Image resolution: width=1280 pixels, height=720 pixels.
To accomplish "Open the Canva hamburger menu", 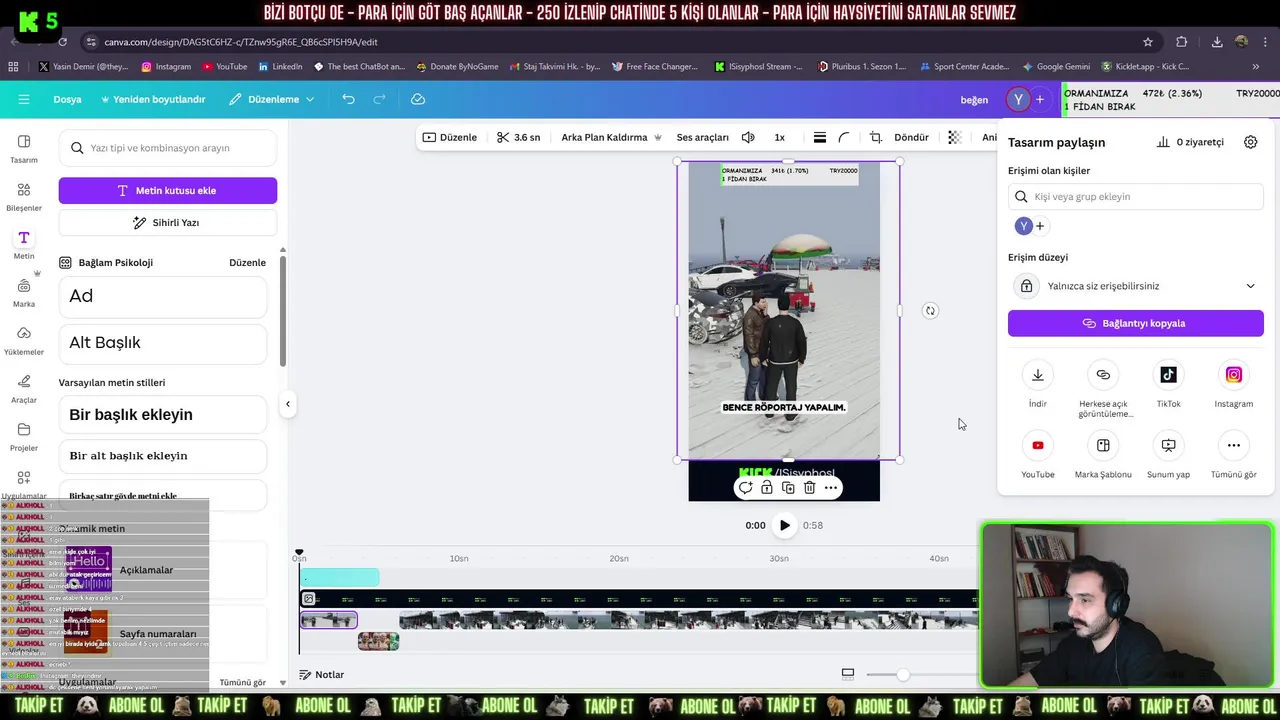I will [x=24, y=99].
